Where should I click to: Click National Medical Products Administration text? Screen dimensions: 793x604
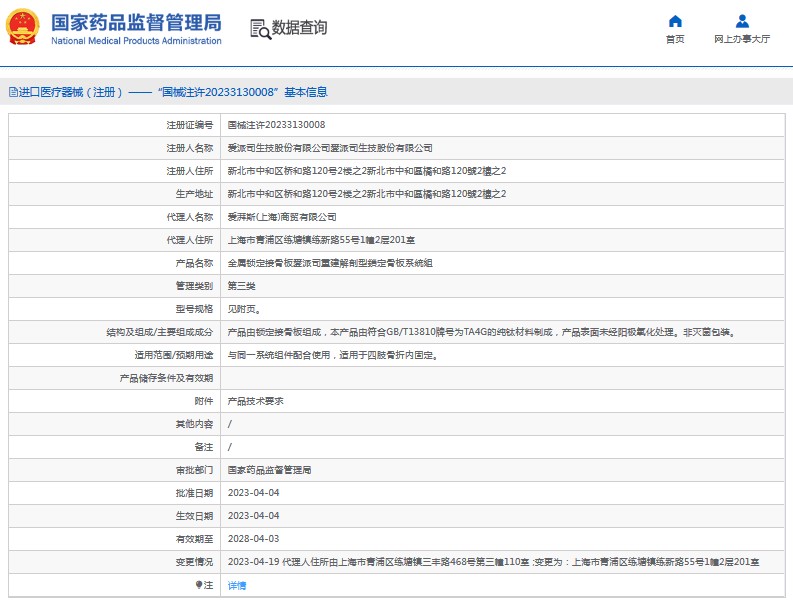click(136, 41)
